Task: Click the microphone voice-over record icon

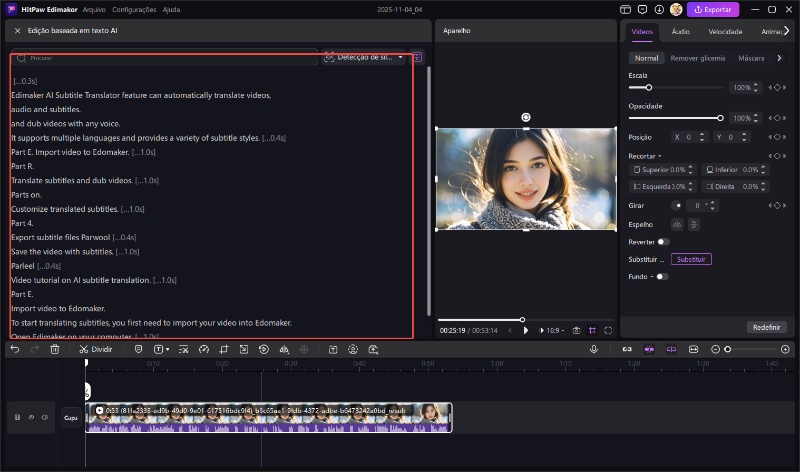Action: [594, 349]
